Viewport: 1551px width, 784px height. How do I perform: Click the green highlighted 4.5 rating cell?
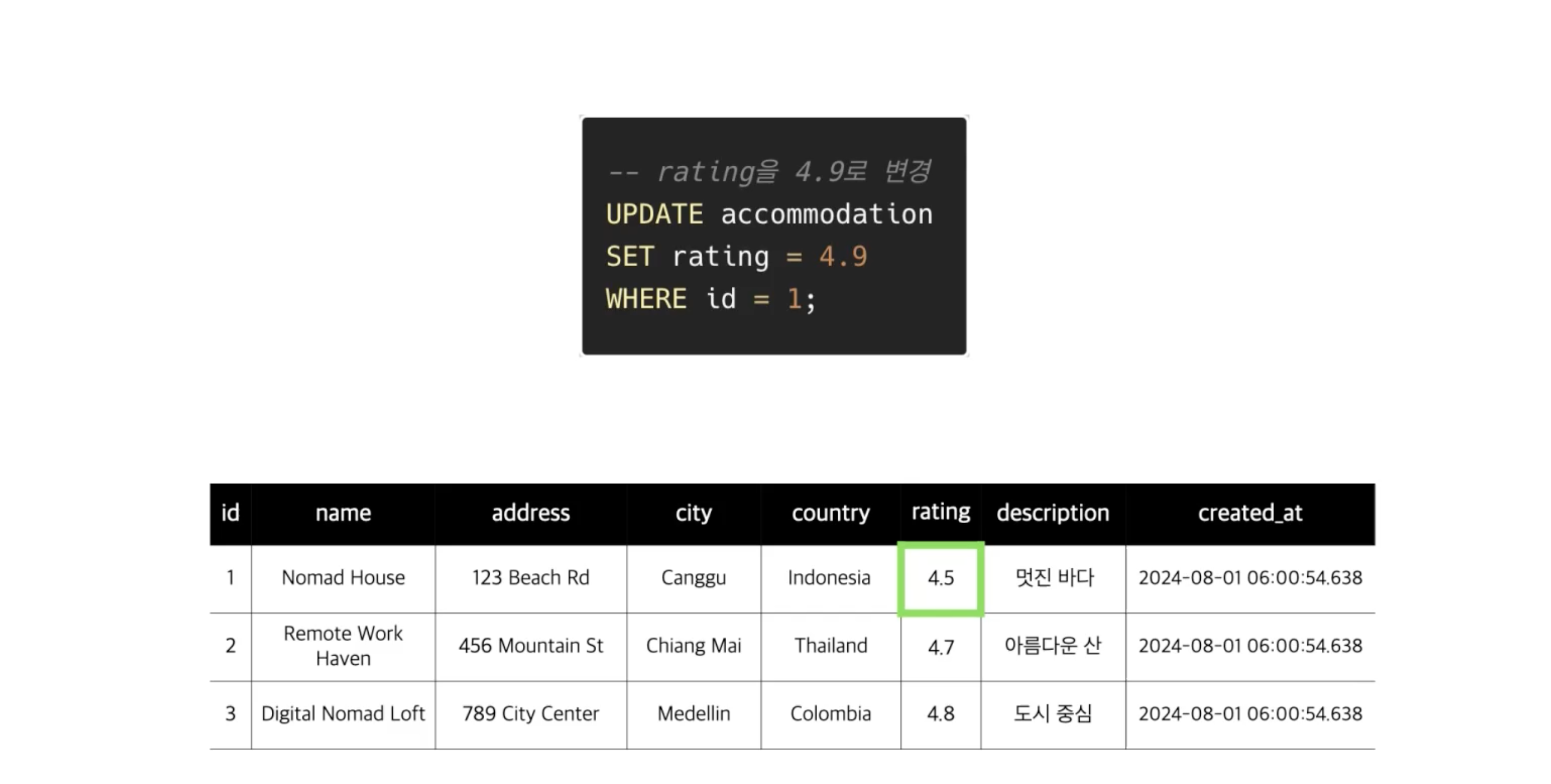940,579
